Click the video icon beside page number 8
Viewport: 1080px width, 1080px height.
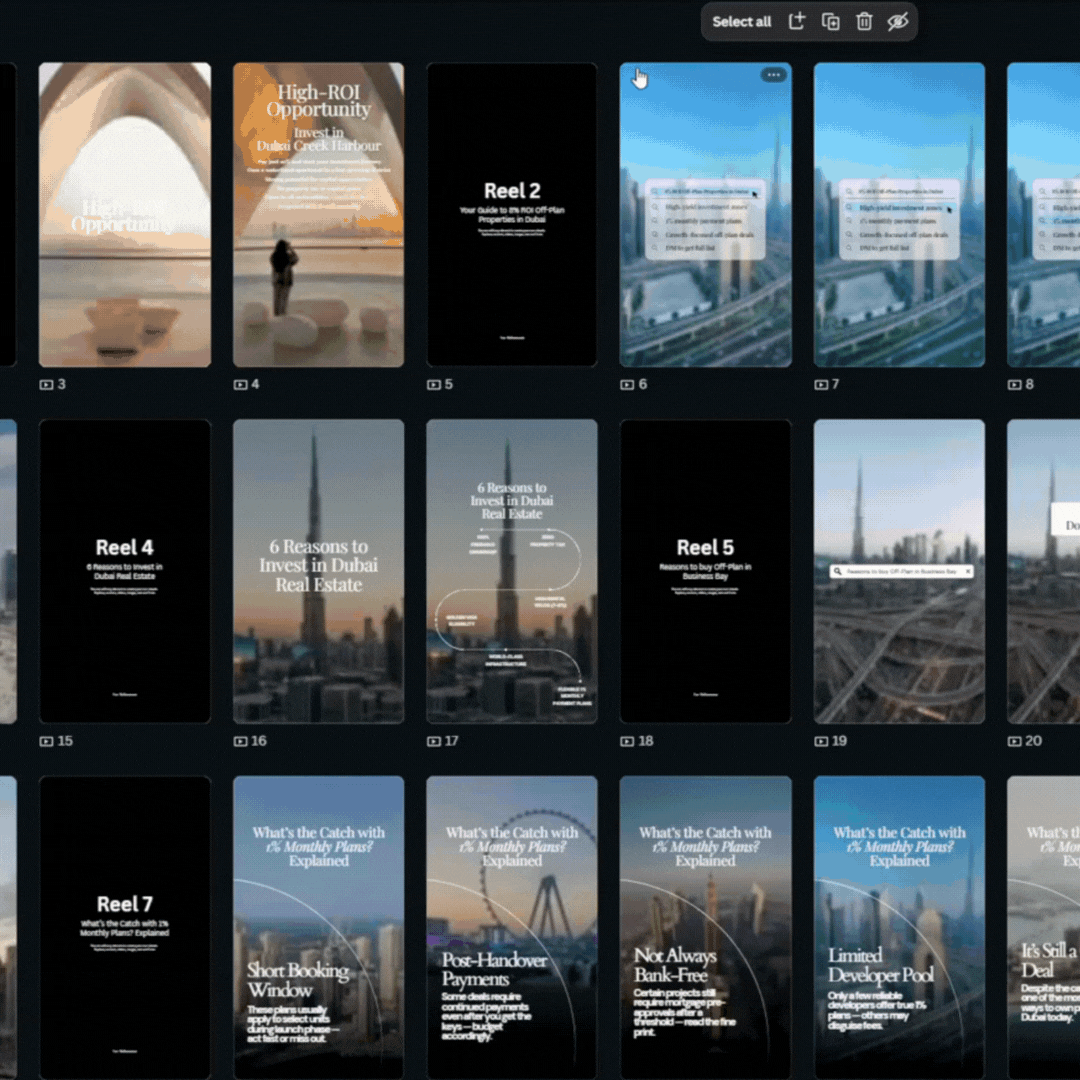pos(1015,384)
